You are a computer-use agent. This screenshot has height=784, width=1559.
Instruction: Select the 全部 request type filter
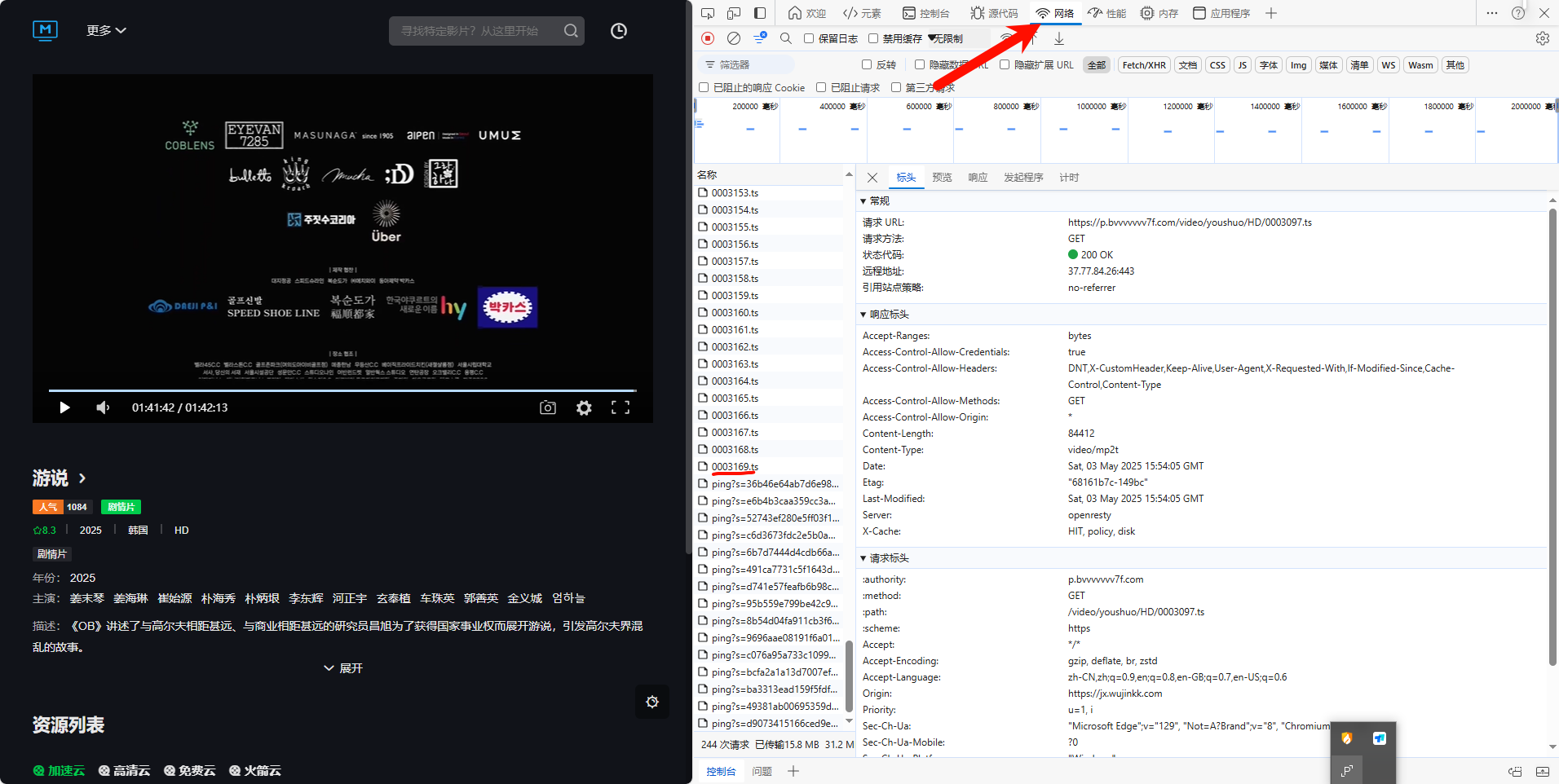pos(1097,65)
